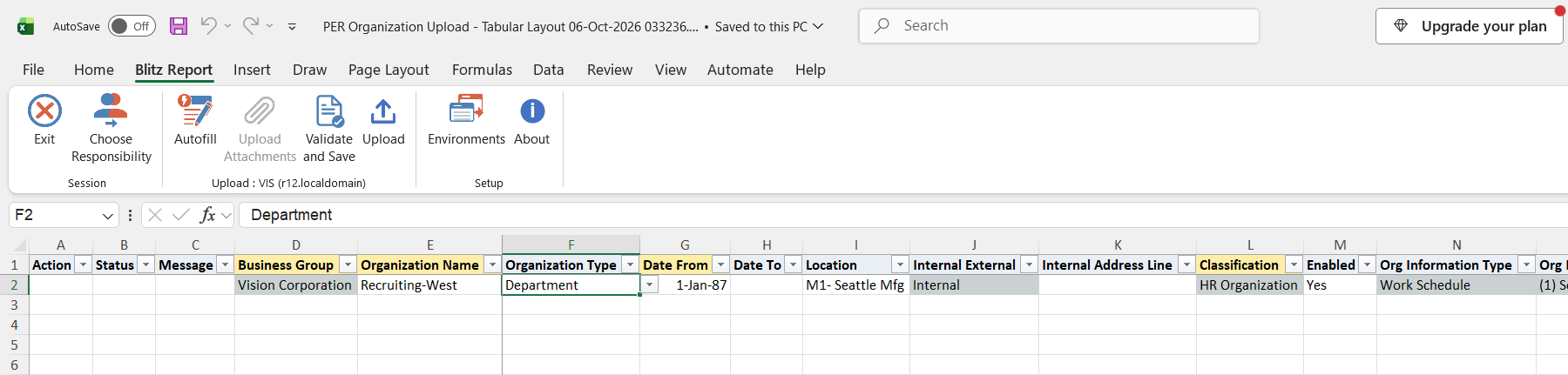This screenshot has height=375, width=1568.
Task: Open redo history dropdown arrow
Action: 269,26
